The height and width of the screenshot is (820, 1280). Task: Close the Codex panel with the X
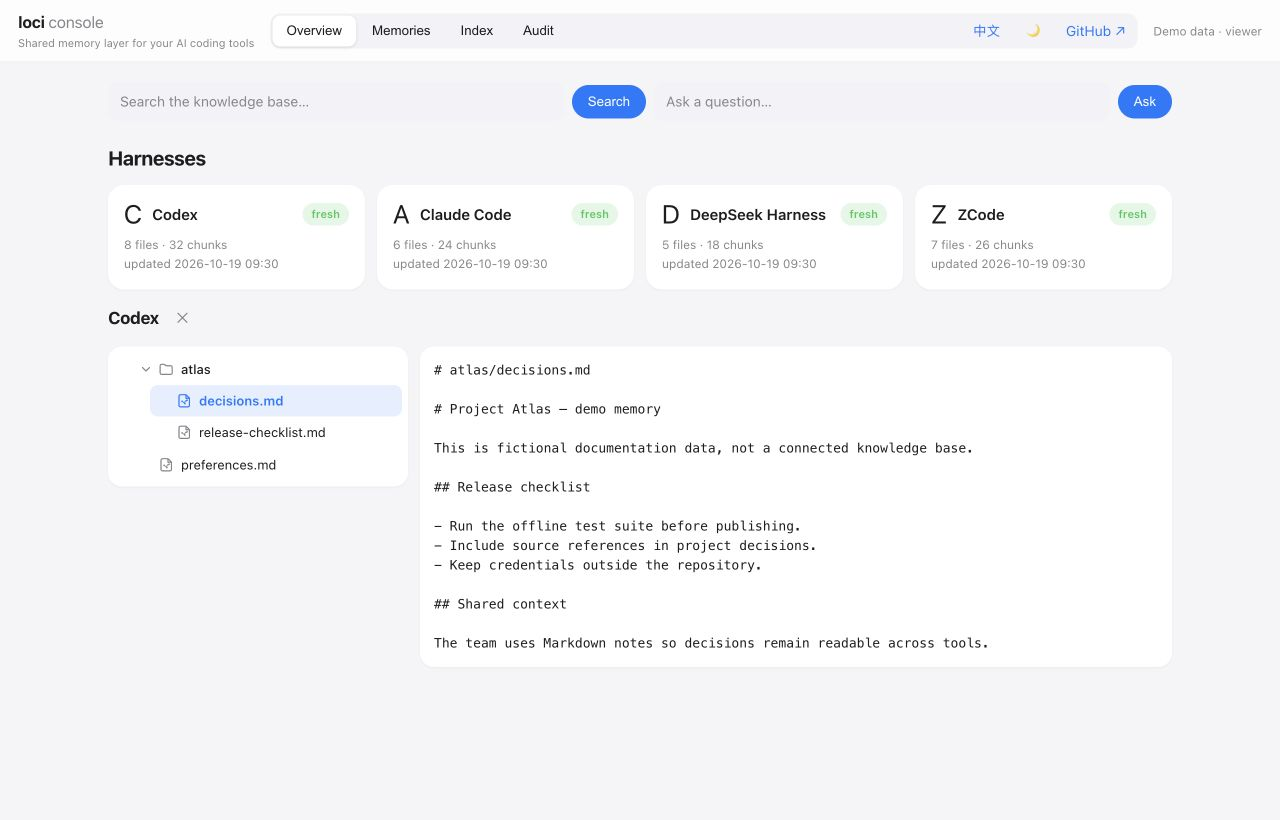182,318
